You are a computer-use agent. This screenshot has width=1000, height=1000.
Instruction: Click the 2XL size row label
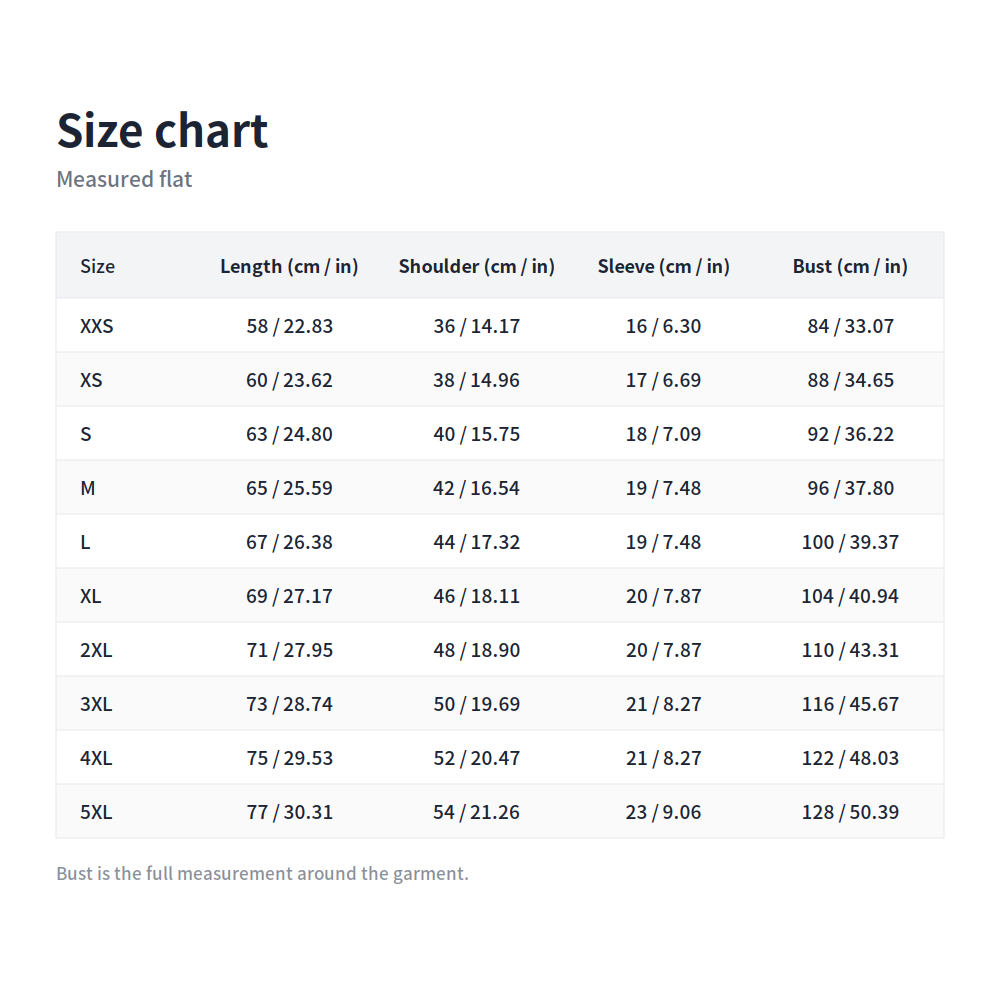click(96, 650)
